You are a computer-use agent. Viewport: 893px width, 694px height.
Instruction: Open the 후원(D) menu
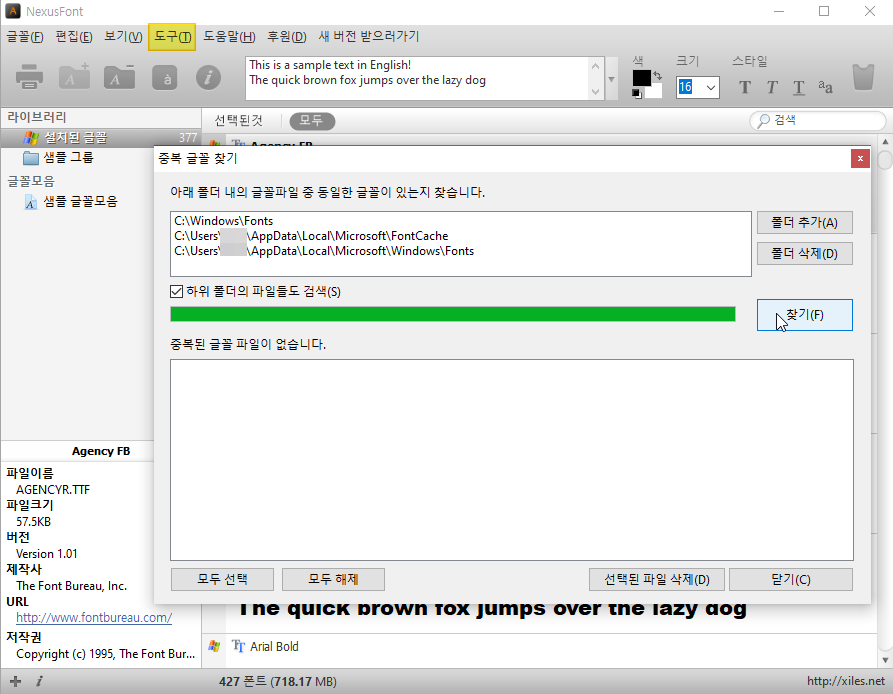point(287,36)
